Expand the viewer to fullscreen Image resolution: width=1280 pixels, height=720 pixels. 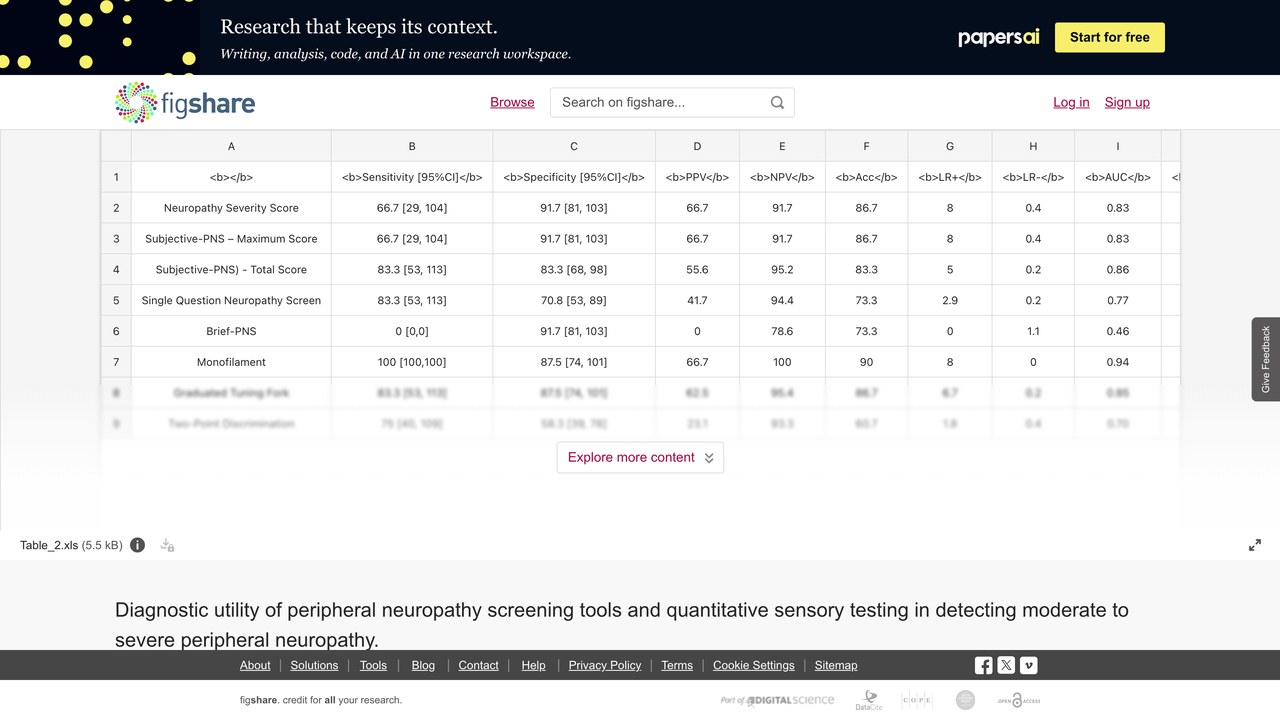click(x=1255, y=545)
